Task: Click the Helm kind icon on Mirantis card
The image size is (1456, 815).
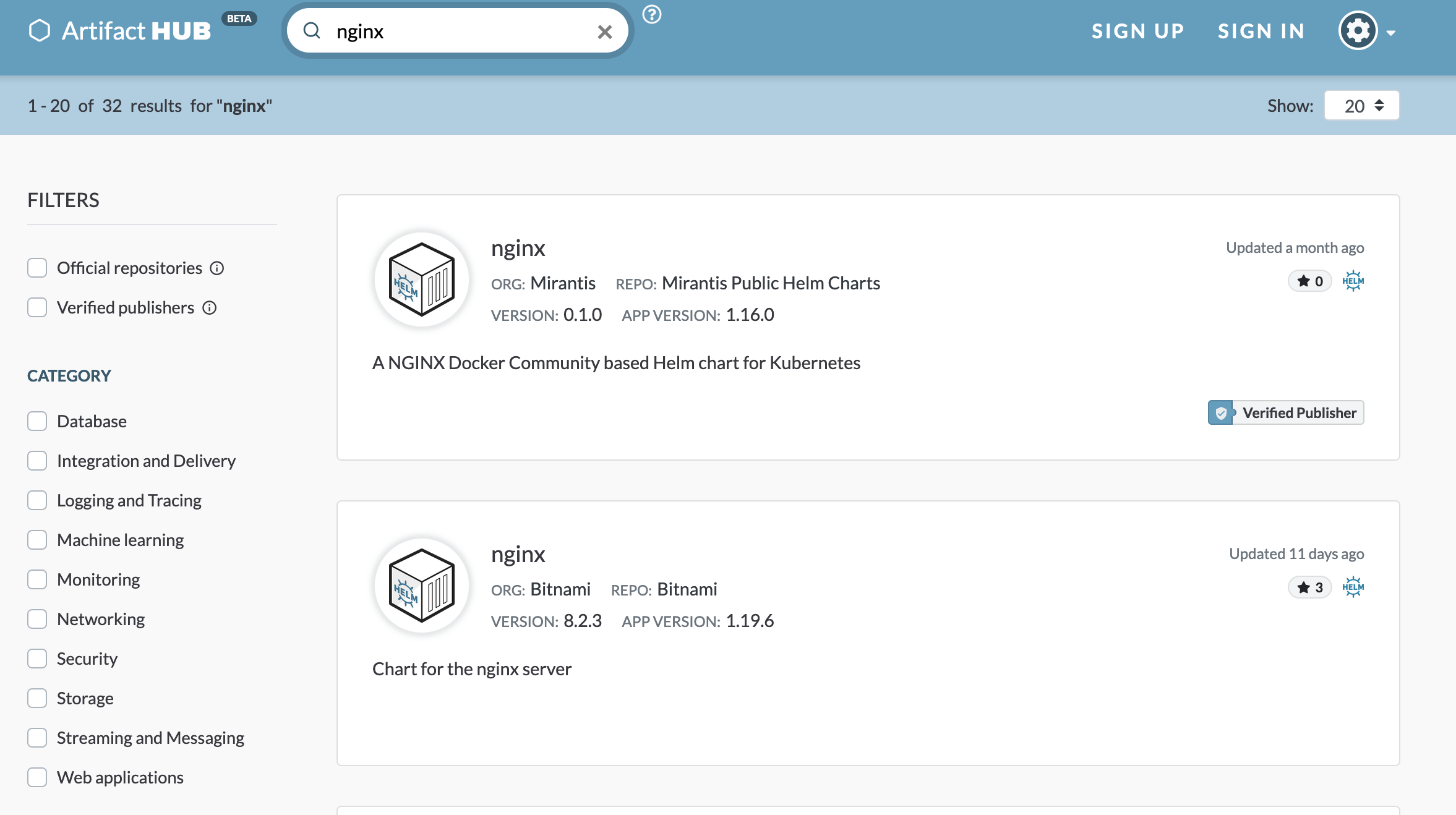Action: coord(1353,281)
